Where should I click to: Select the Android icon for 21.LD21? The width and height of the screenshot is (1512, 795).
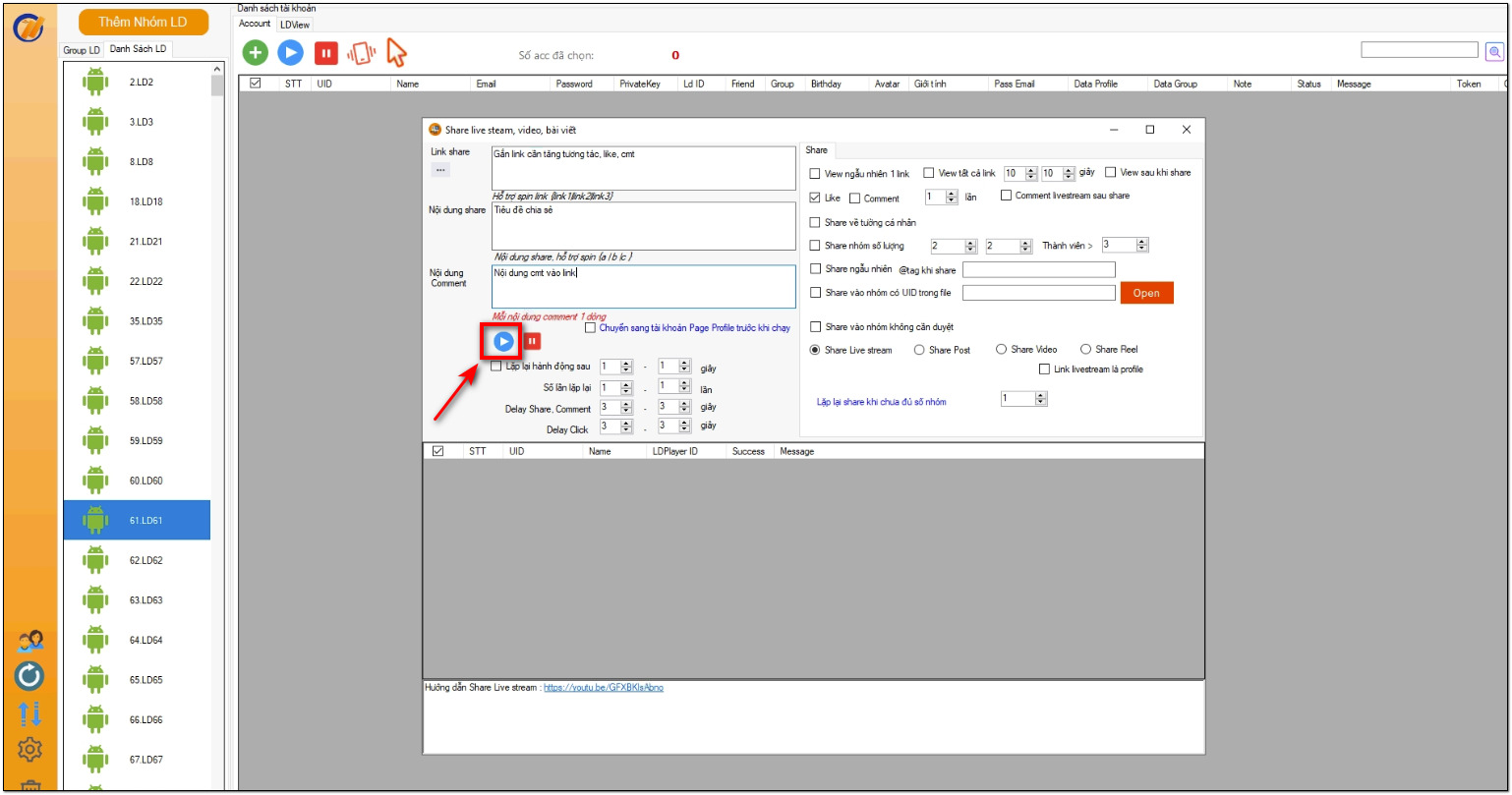tap(95, 242)
